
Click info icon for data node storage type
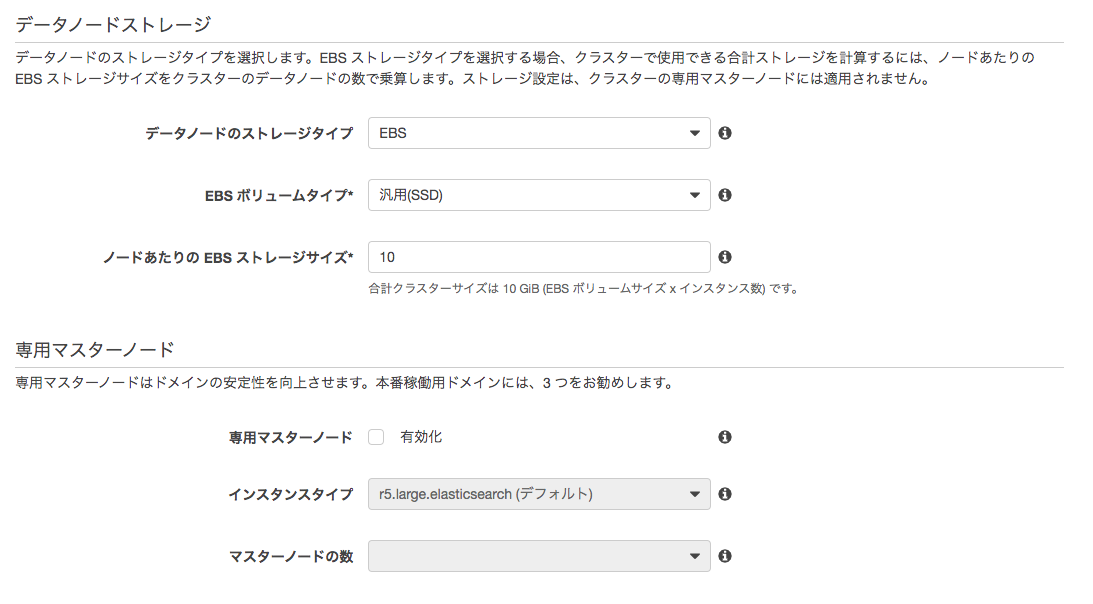pyautogui.click(x=725, y=133)
